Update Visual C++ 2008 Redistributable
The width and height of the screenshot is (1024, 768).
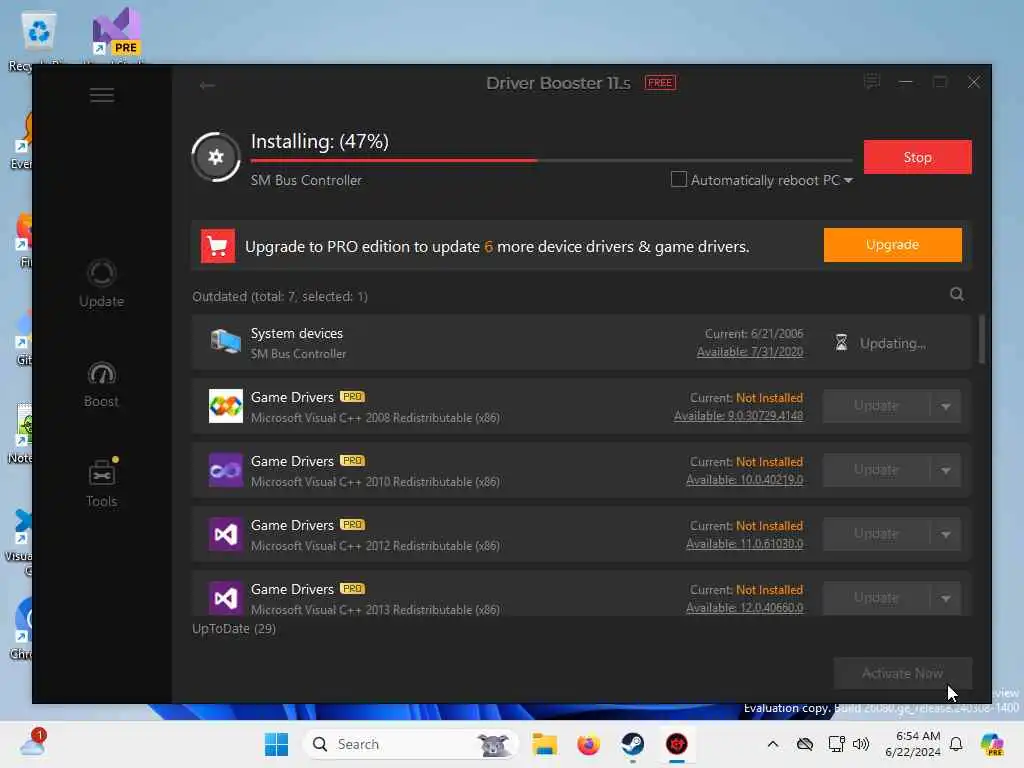coord(876,406)
